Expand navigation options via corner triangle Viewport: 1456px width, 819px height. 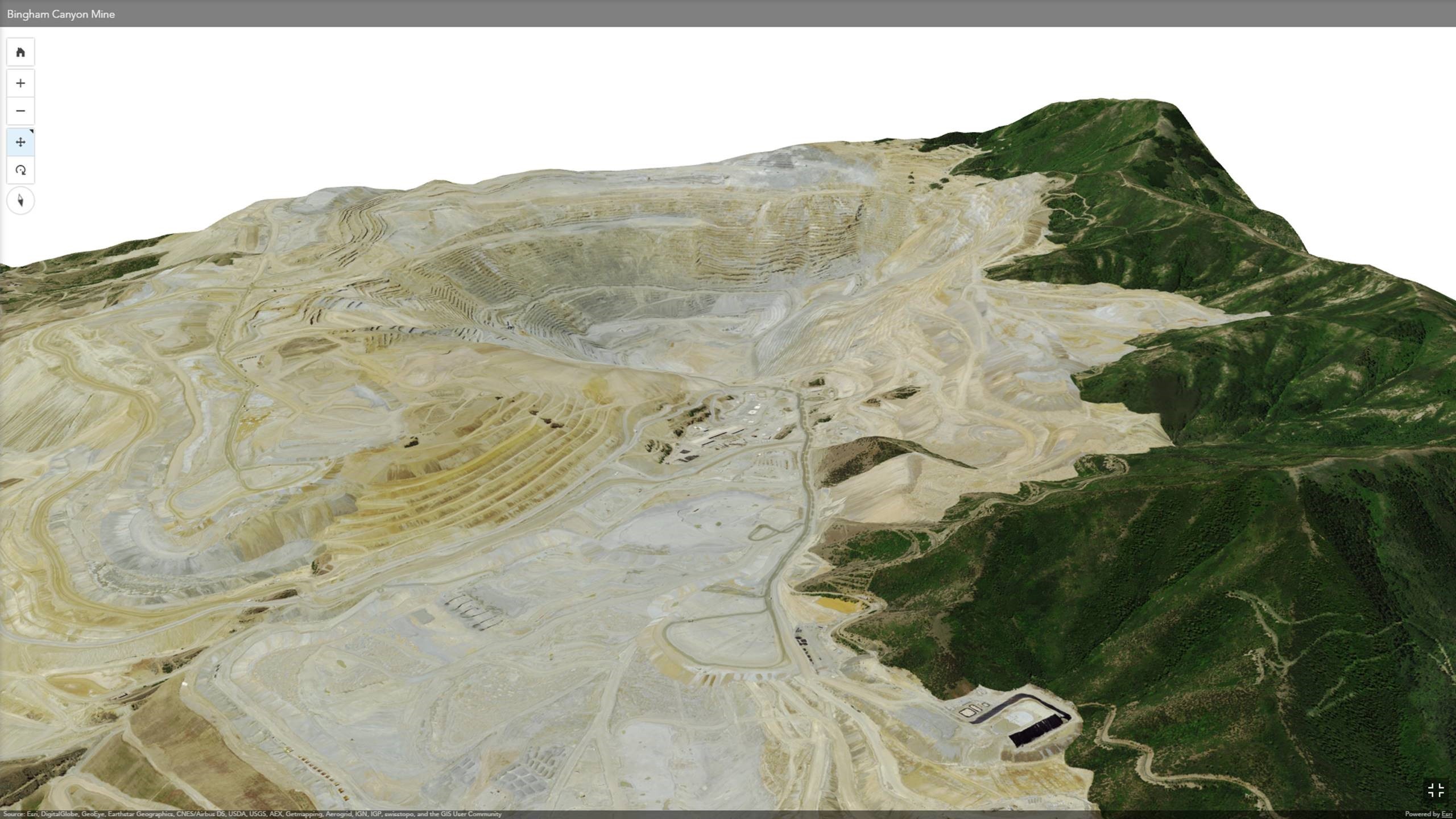31,131
